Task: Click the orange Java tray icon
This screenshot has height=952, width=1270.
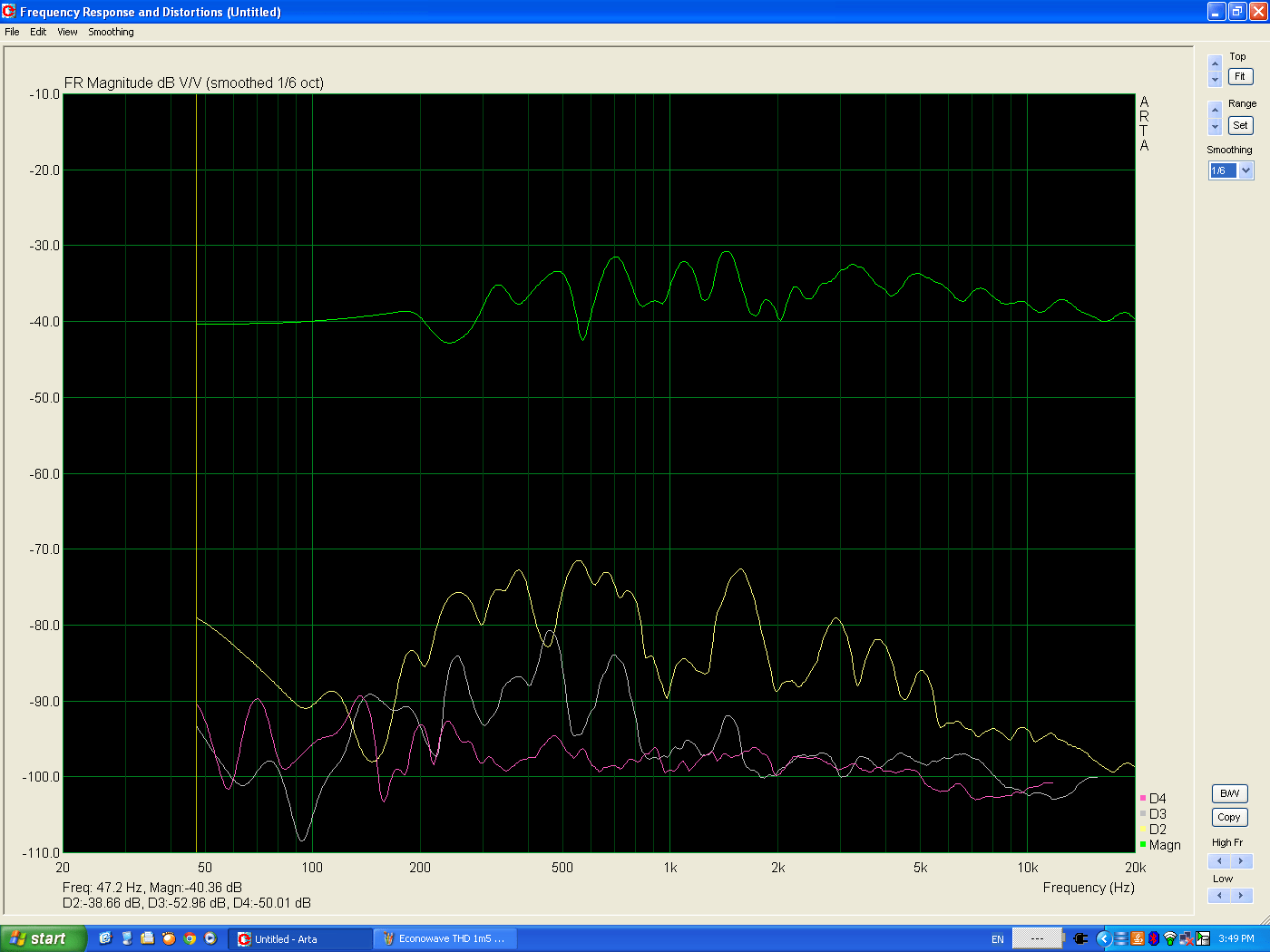Action: [1138, 938]
